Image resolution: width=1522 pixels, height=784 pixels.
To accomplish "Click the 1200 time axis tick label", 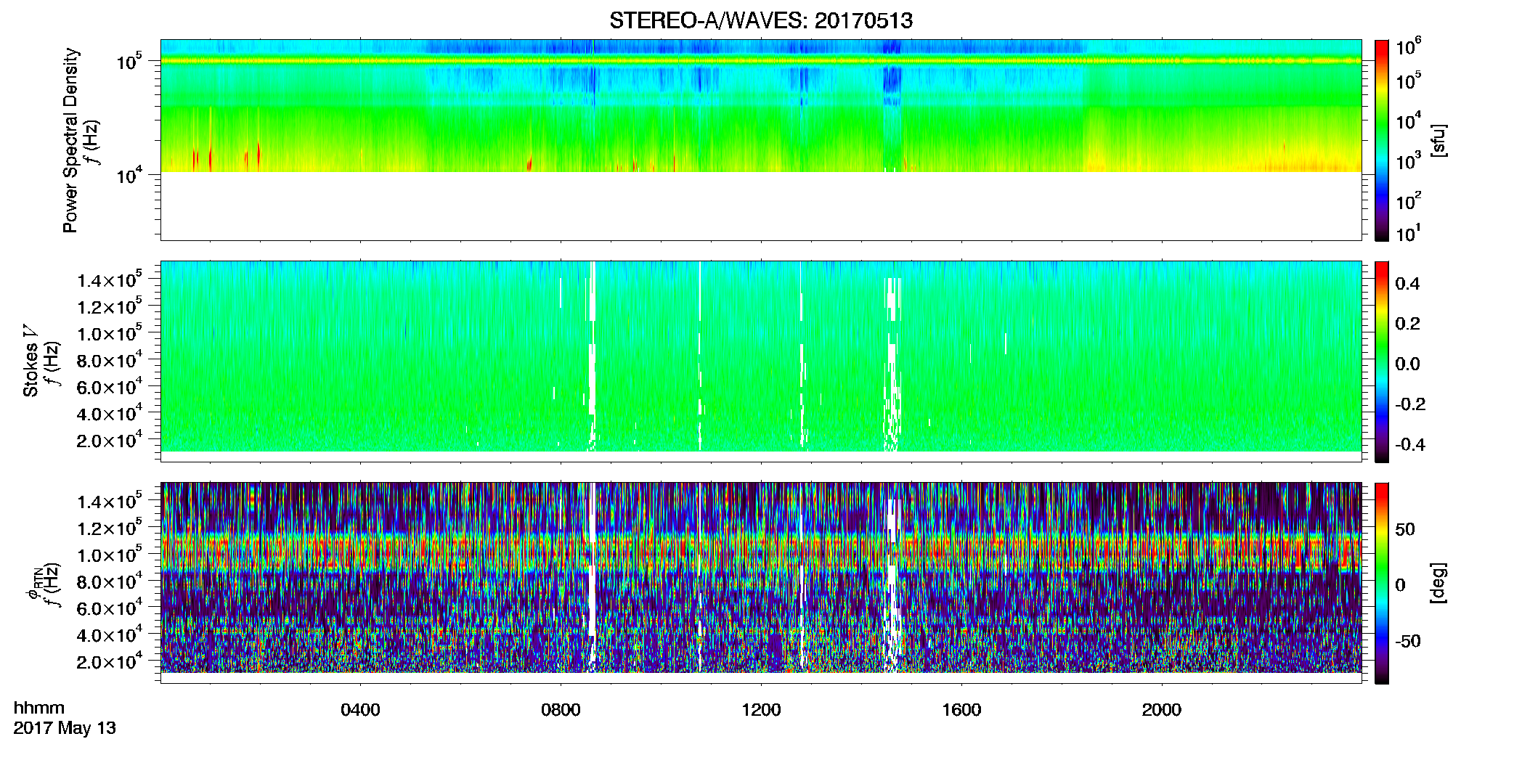I will click(x=761, y=710).
